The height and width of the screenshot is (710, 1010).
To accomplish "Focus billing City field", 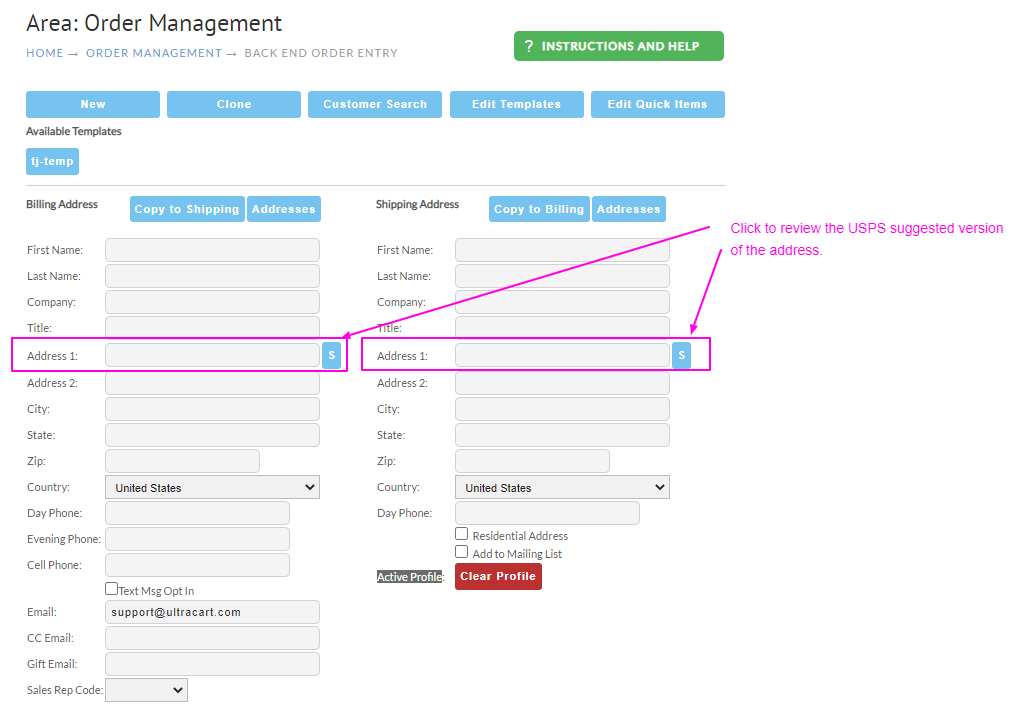I will point(212,409).
